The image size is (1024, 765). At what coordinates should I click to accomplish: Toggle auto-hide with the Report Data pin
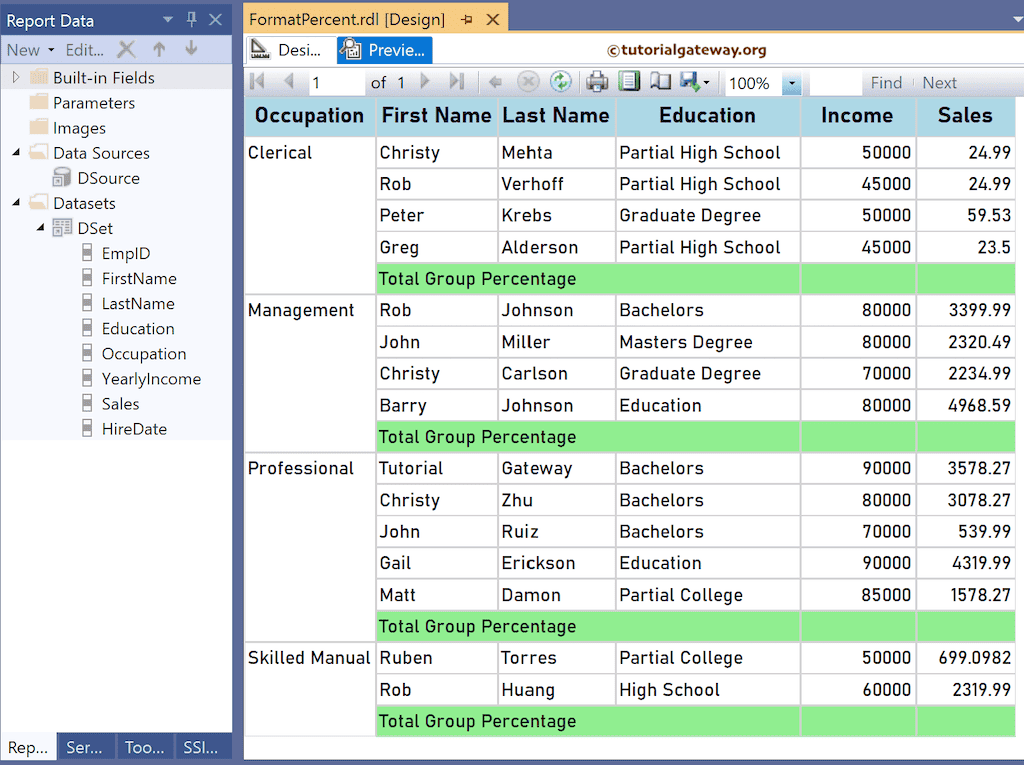coord(190,19)
